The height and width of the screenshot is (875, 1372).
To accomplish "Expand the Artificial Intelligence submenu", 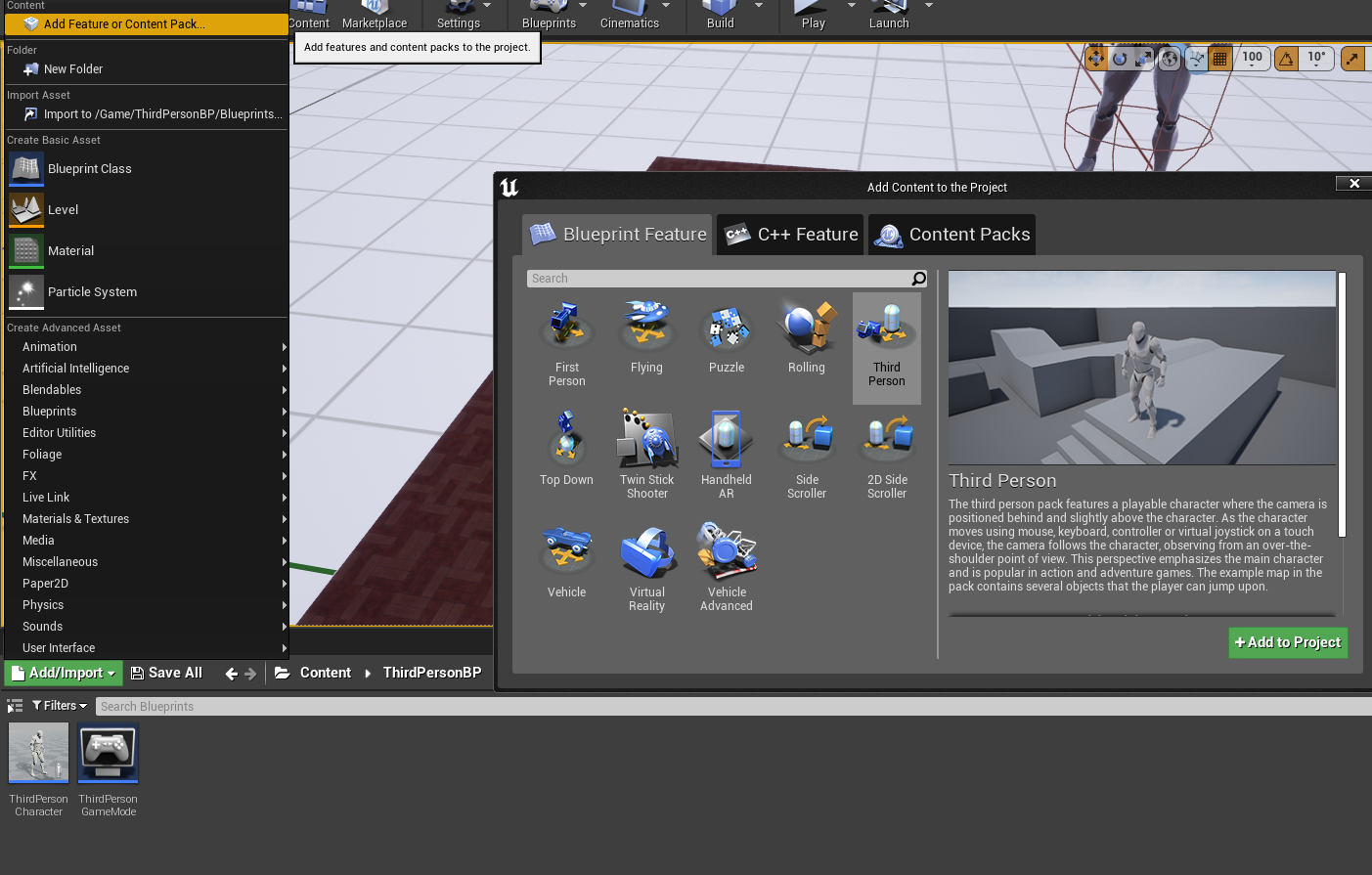I will pos(147,369).
